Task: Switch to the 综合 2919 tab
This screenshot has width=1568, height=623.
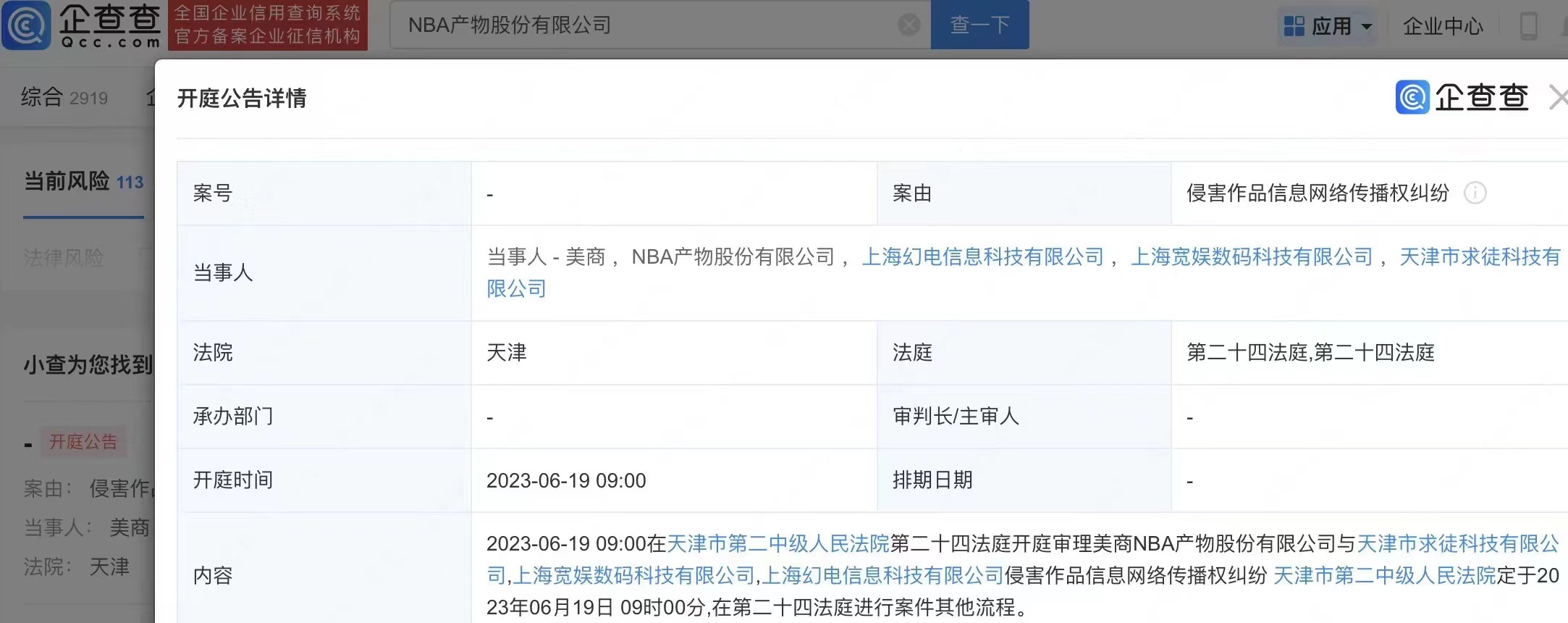Action: click(x=64, y=97)
